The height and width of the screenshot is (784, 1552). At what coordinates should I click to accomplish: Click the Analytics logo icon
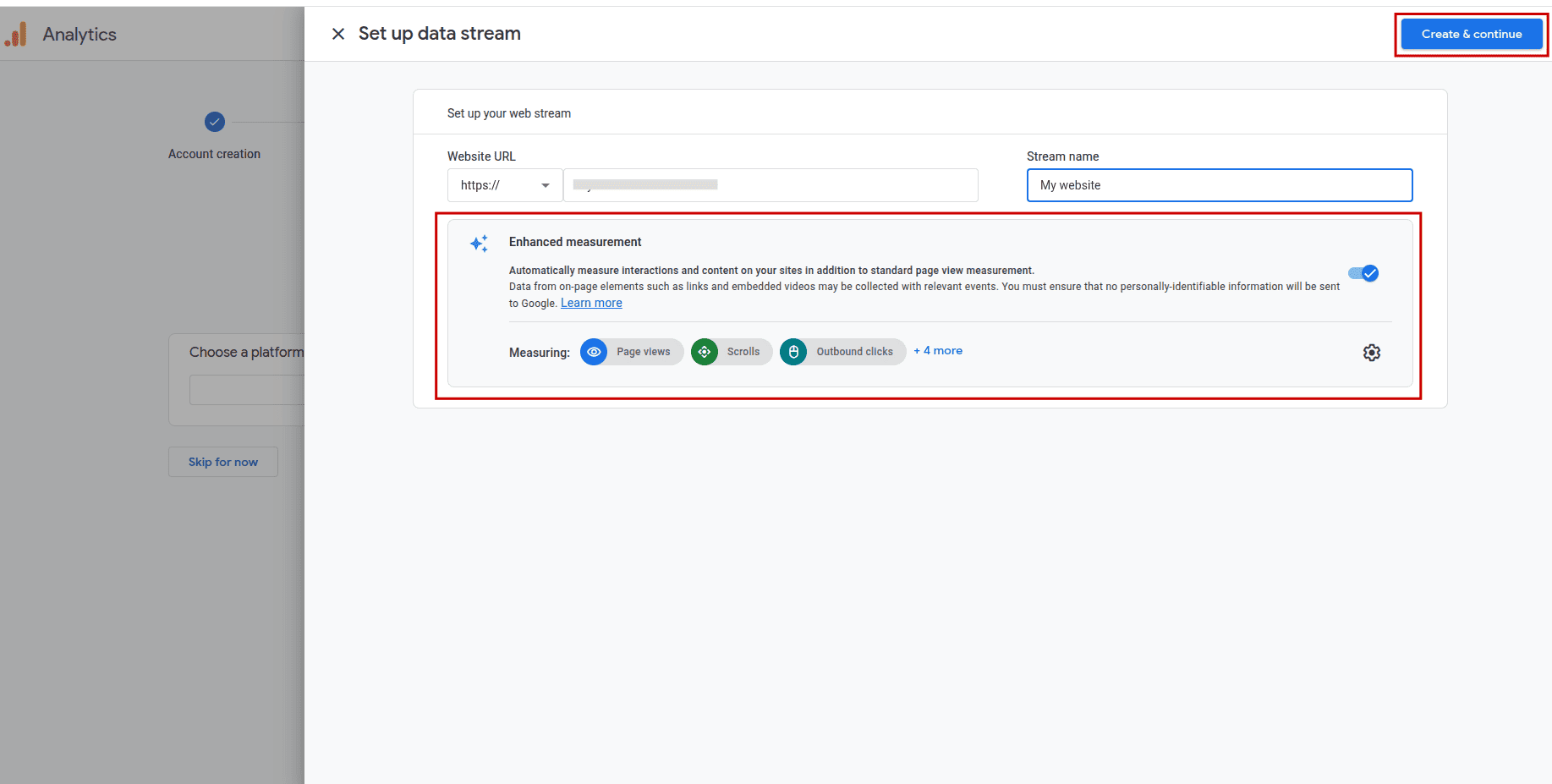point(17,35)
